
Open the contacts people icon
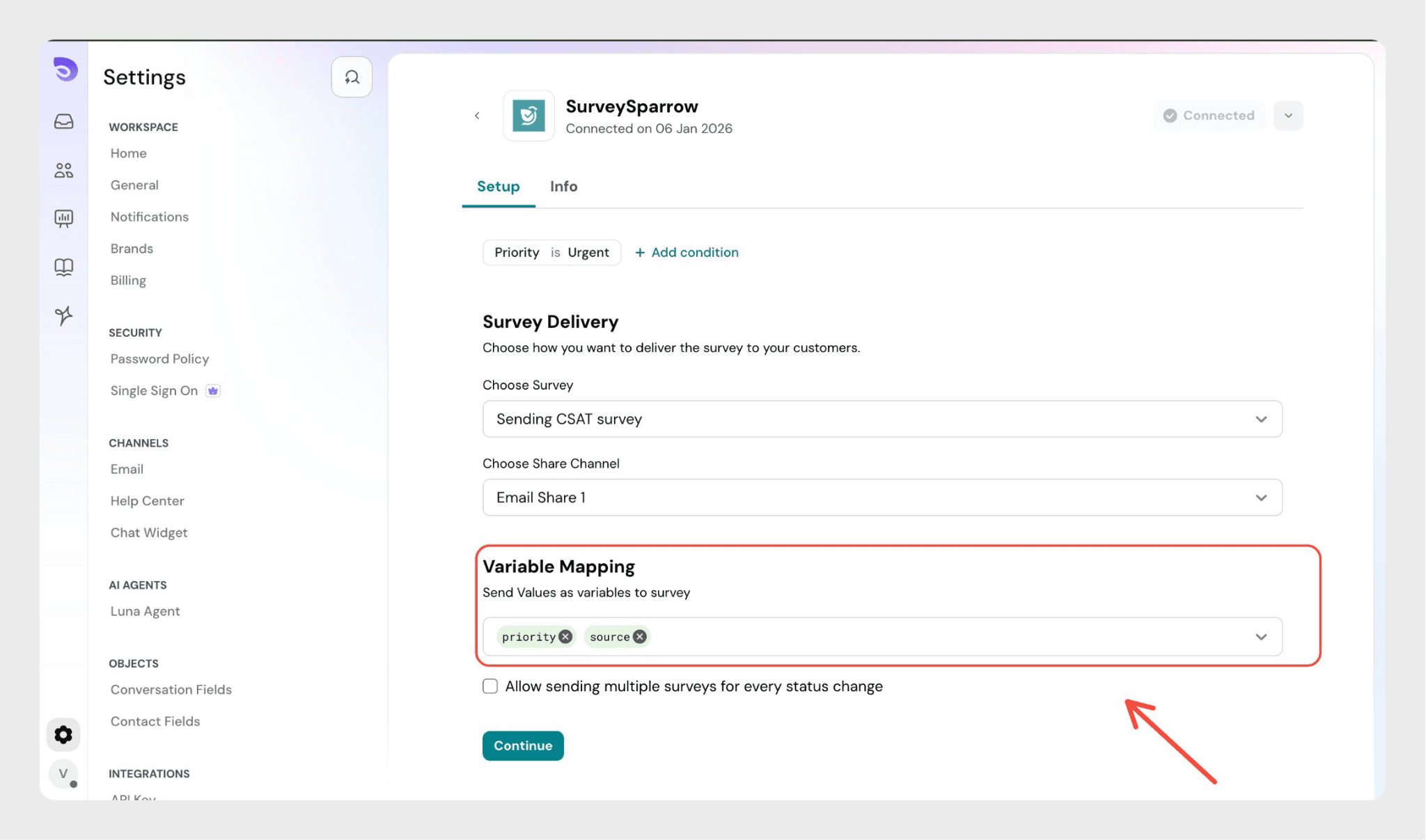click(x=63, y=171)
